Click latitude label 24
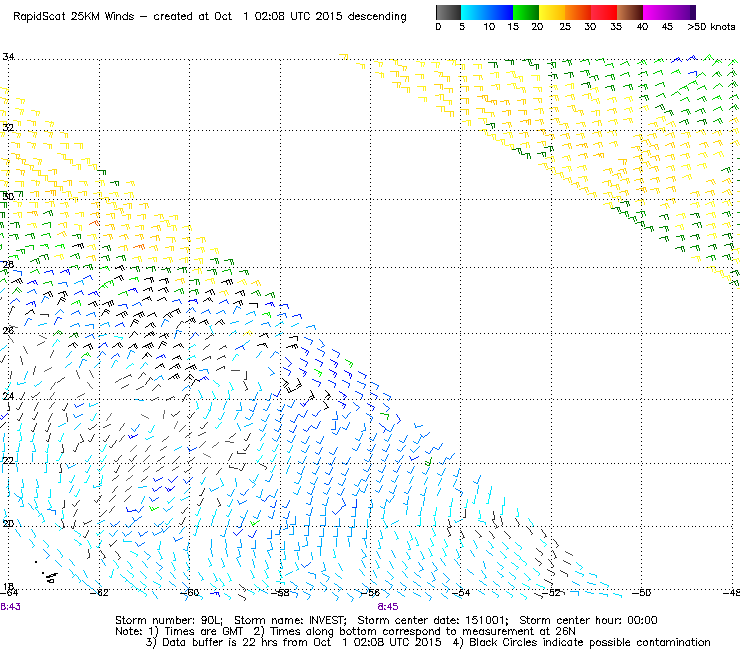Viewport: 740px width, 650px height. pyautogui.click(x=8, y=396)
